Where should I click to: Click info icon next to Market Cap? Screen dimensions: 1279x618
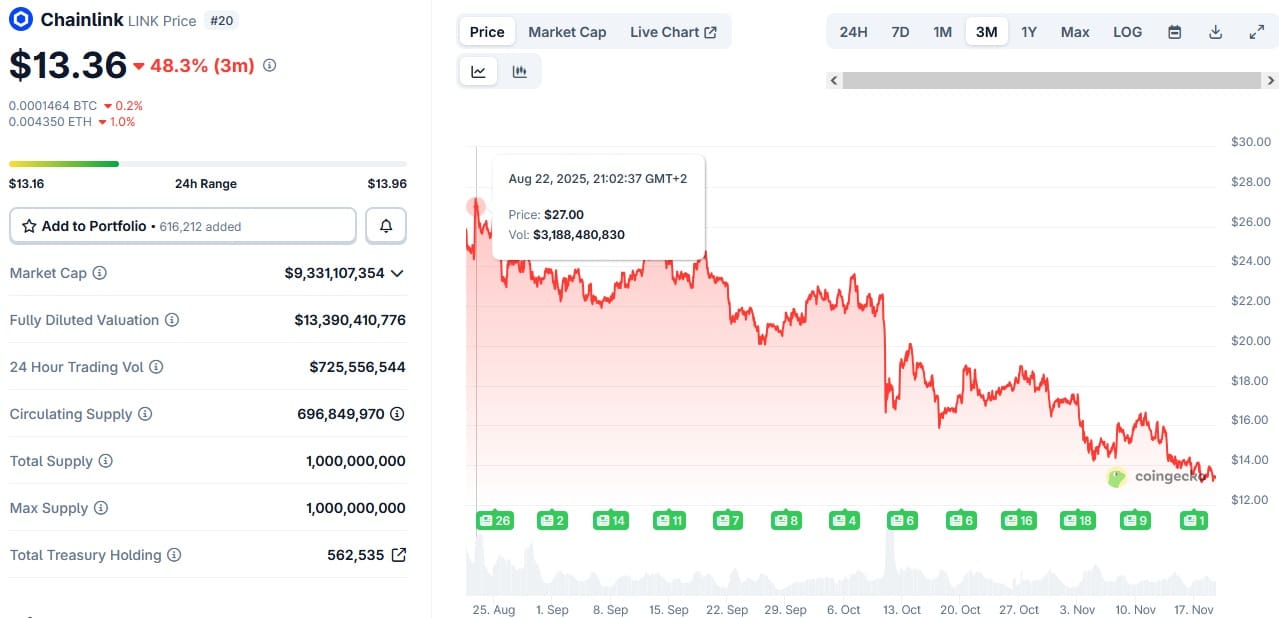(100, 273)
